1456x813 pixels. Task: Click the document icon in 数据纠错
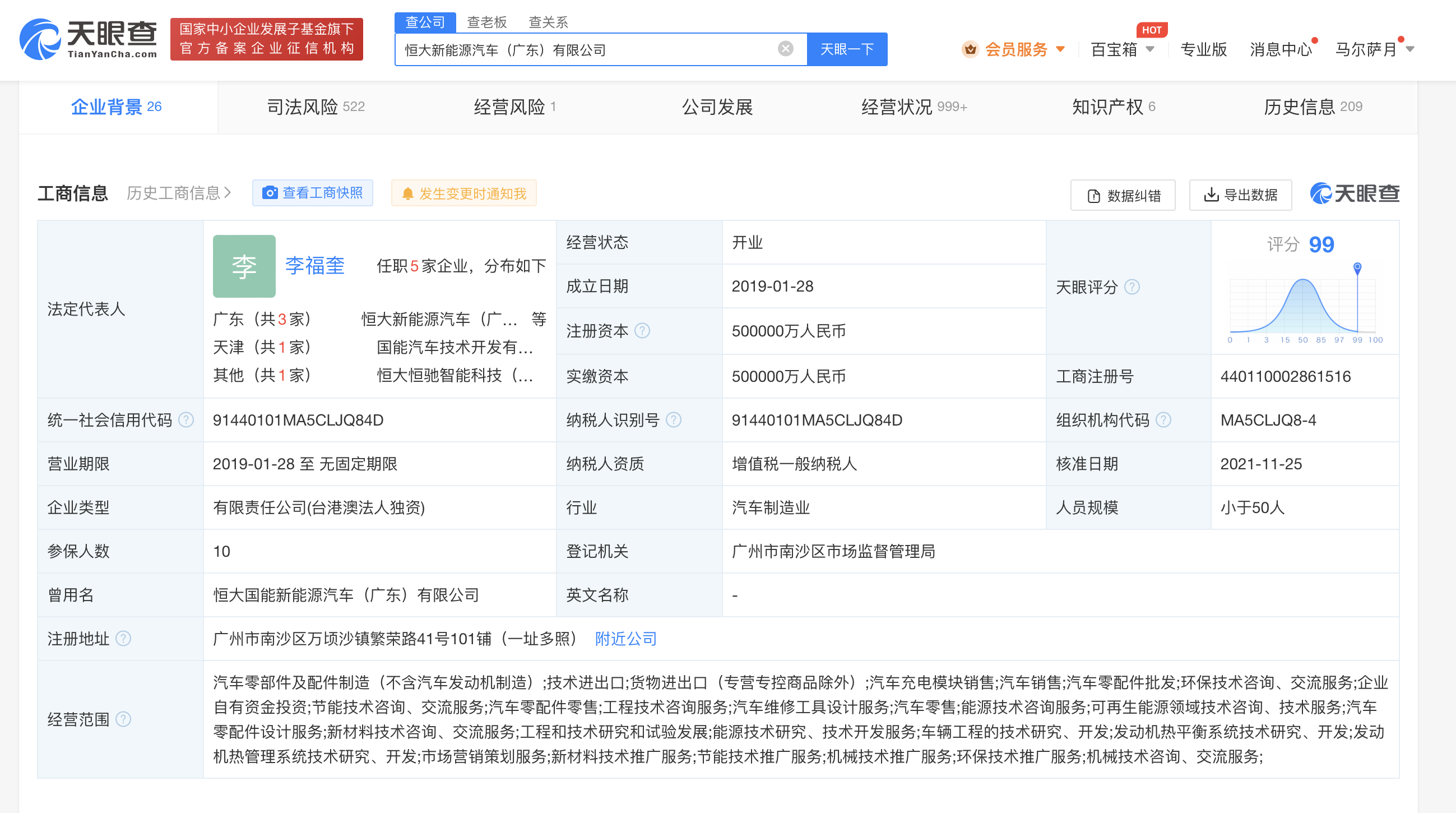point(1094,196)
